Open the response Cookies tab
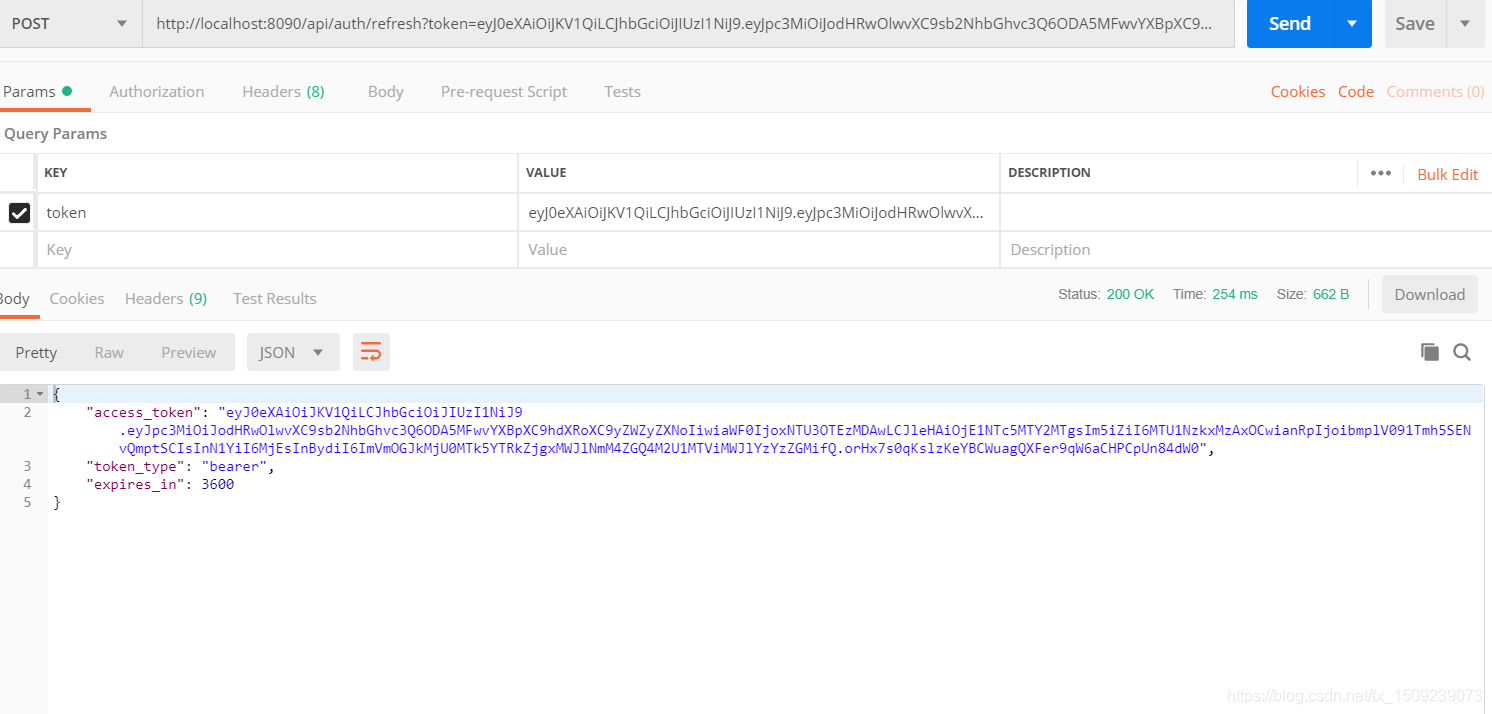1492x714 pixels. pos(77,298)
